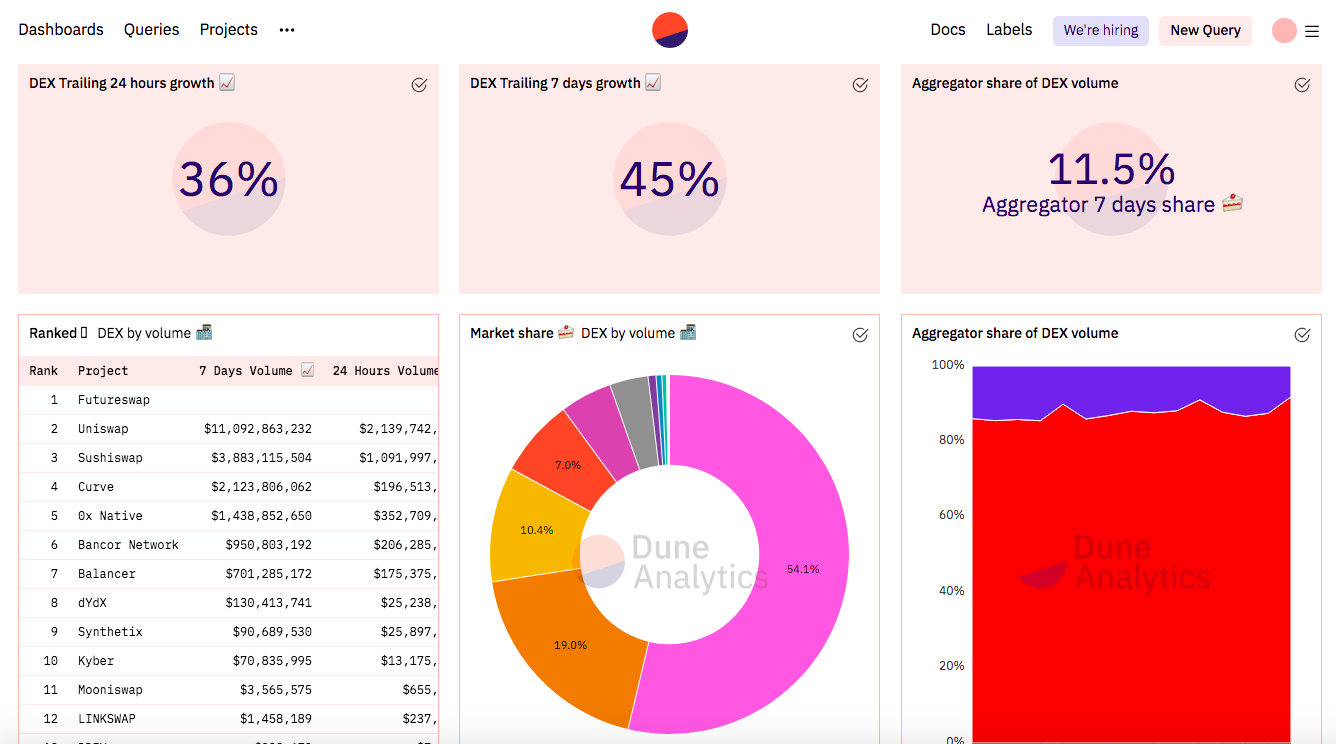Screen dimensions: 1336x744
Task: Click verified check on Market share DEX by volume
Action: click(860, 335)
